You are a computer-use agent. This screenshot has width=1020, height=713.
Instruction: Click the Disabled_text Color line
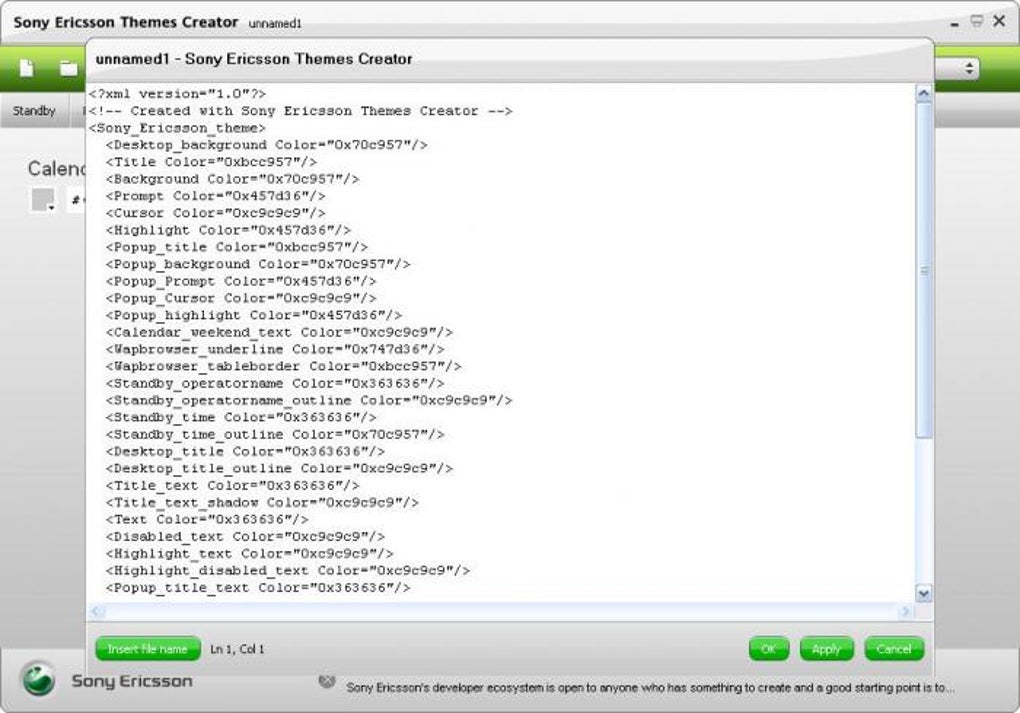pyautogui.click(x=245, y=537)
